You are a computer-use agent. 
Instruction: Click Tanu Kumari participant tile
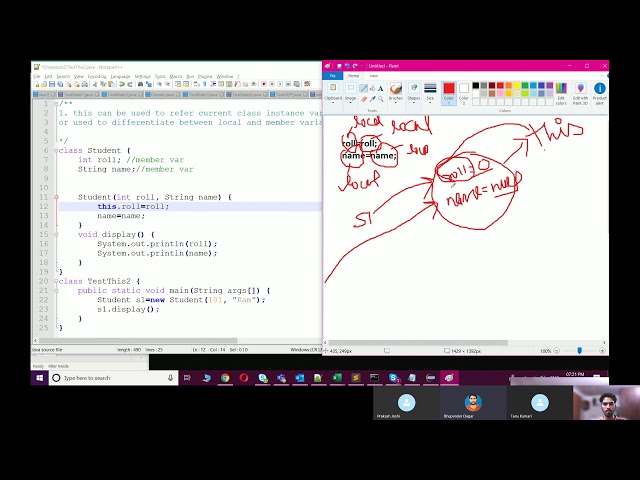pos(540,403)
